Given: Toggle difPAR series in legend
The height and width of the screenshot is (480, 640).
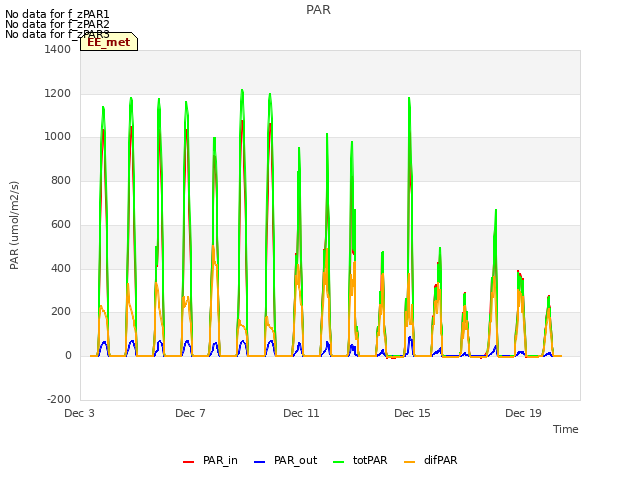Looking at the screenshot, I should click(431, 460).
